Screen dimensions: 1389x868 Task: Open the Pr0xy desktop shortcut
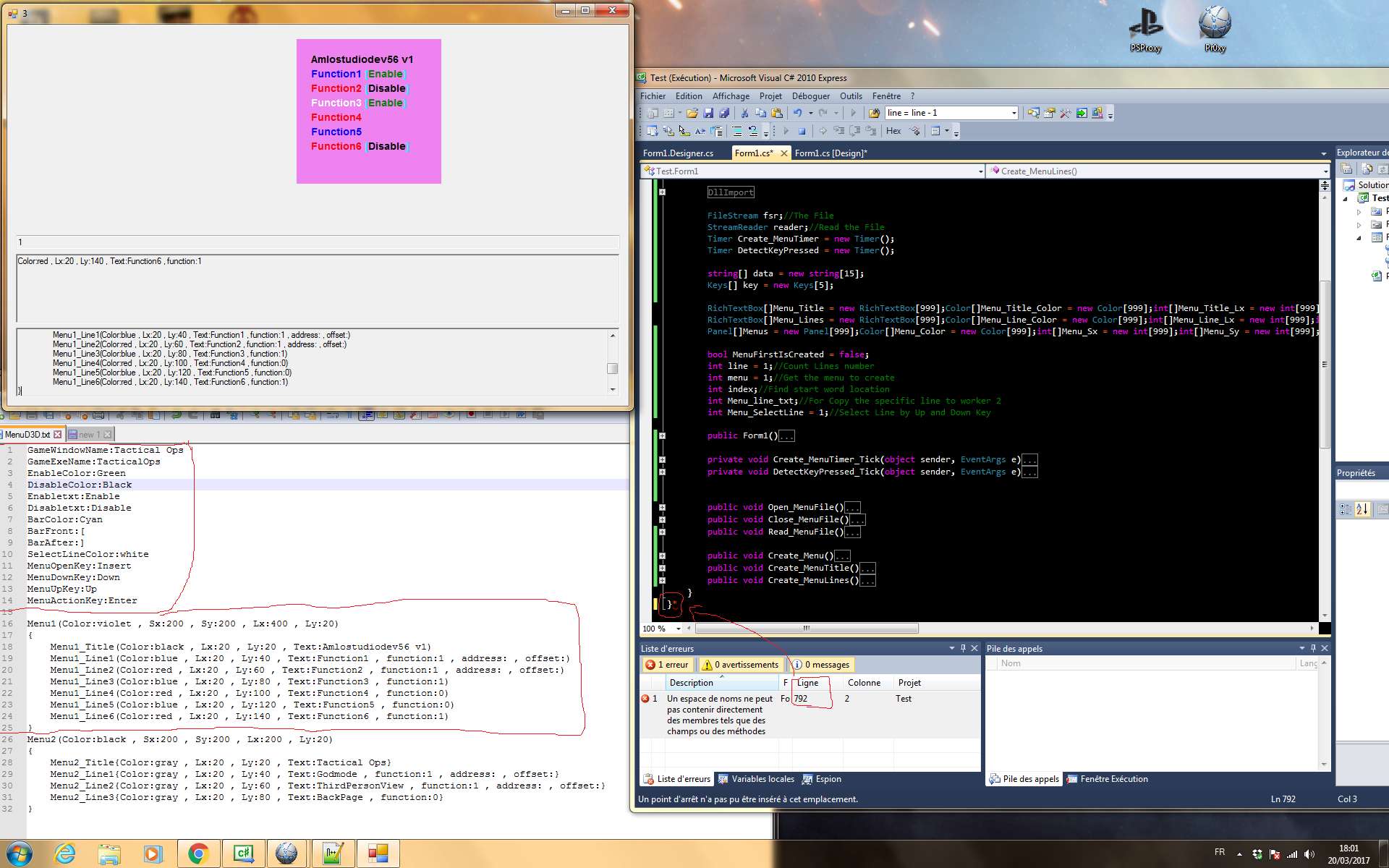(1215, 29)
